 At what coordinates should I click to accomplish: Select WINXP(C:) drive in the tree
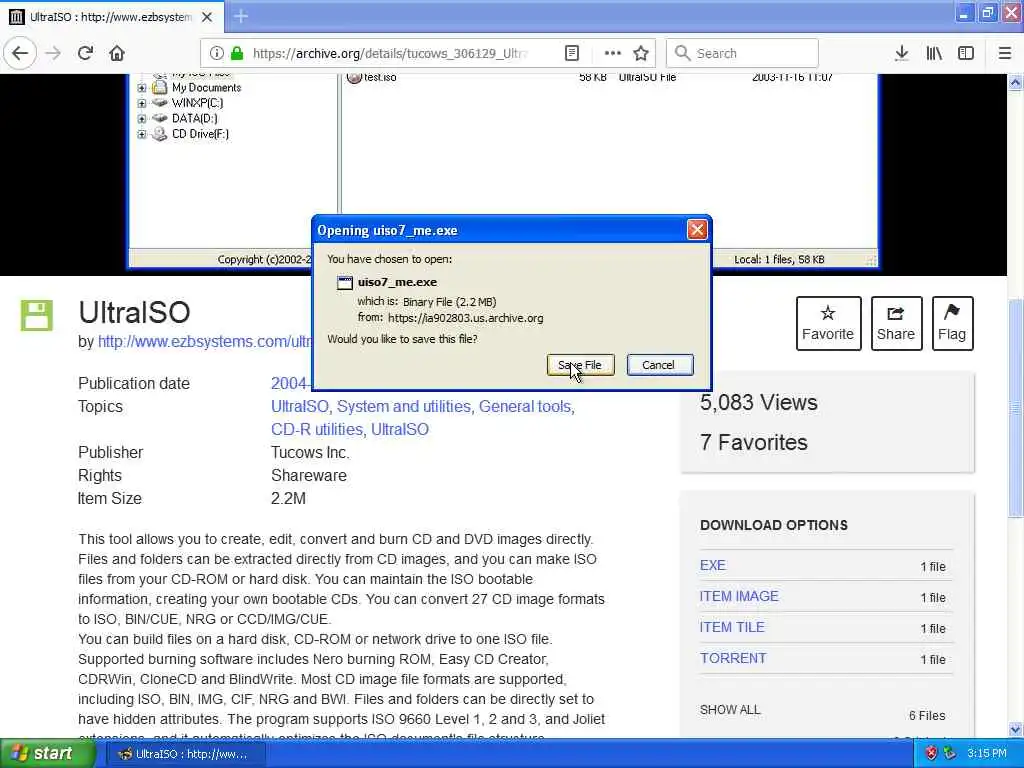[x=197, y=103]
